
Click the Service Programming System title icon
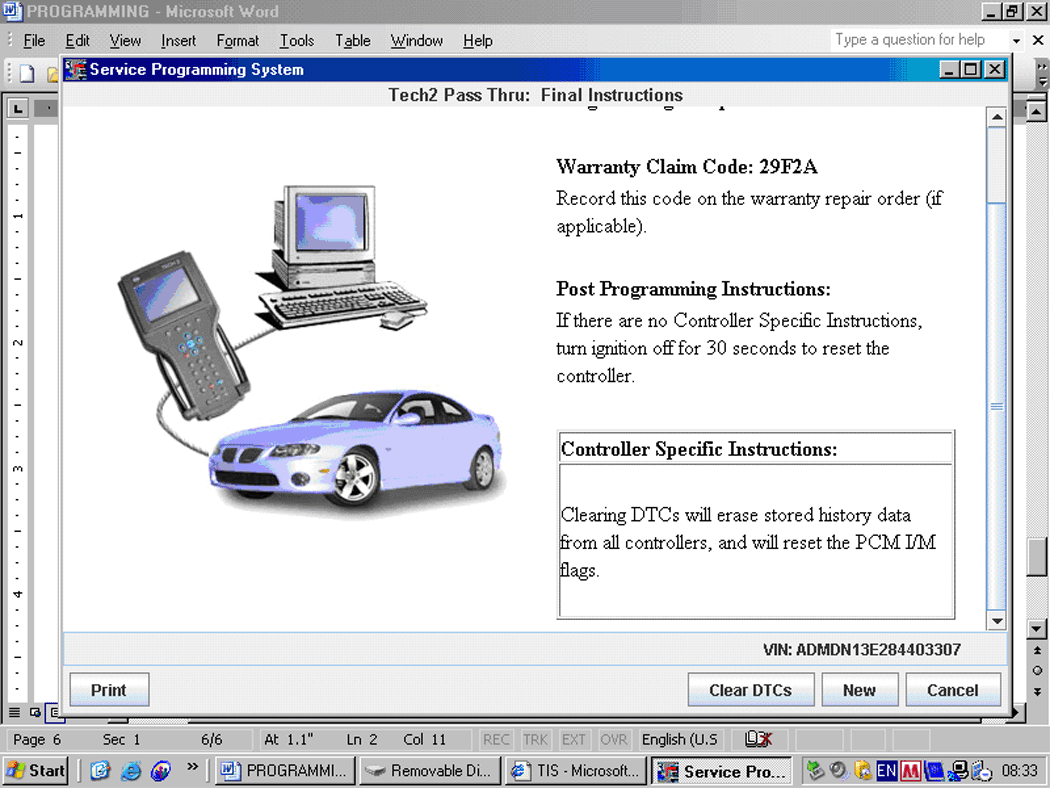76,70
